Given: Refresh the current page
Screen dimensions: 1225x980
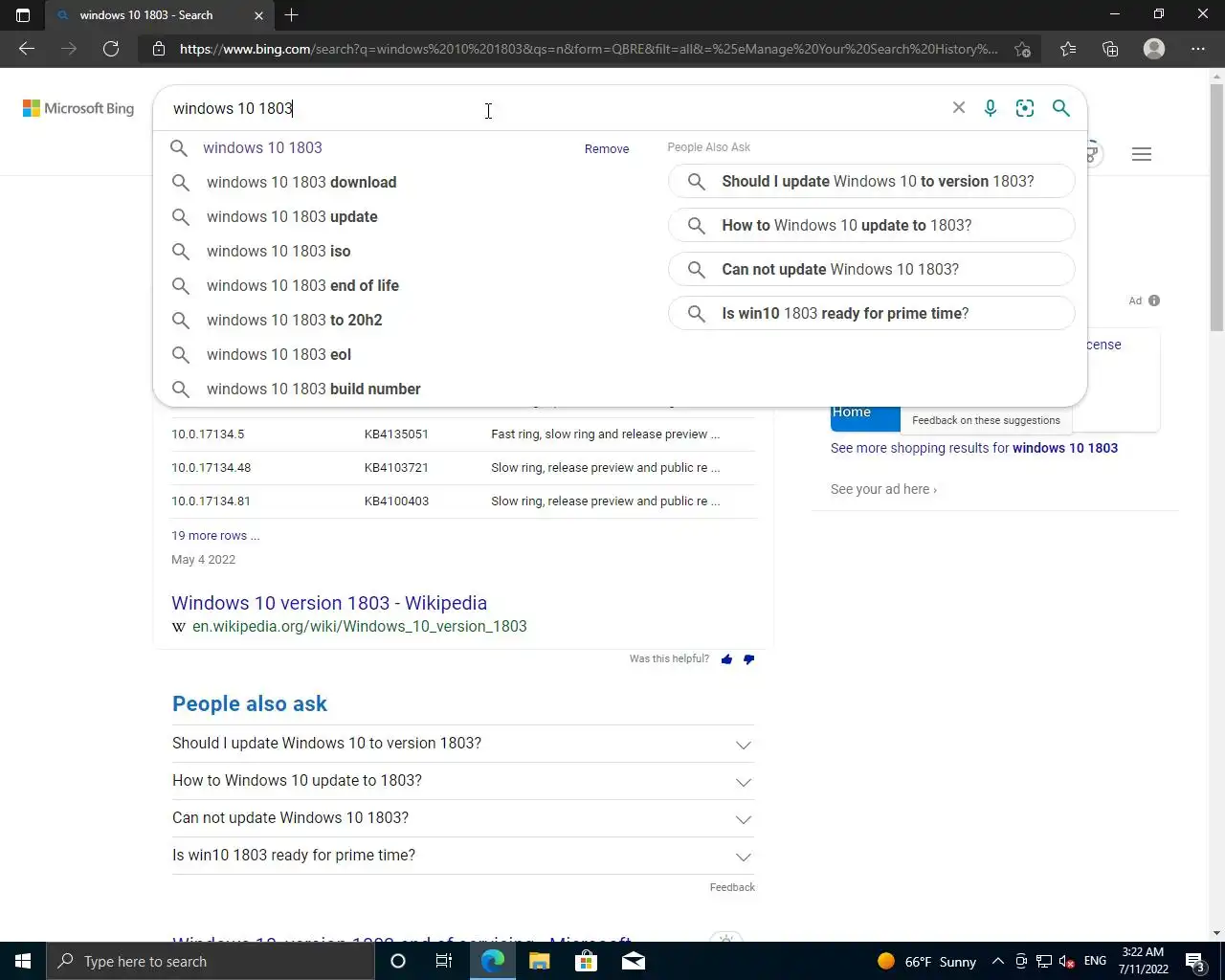Looking at the screenshot, I should (111, 49).
